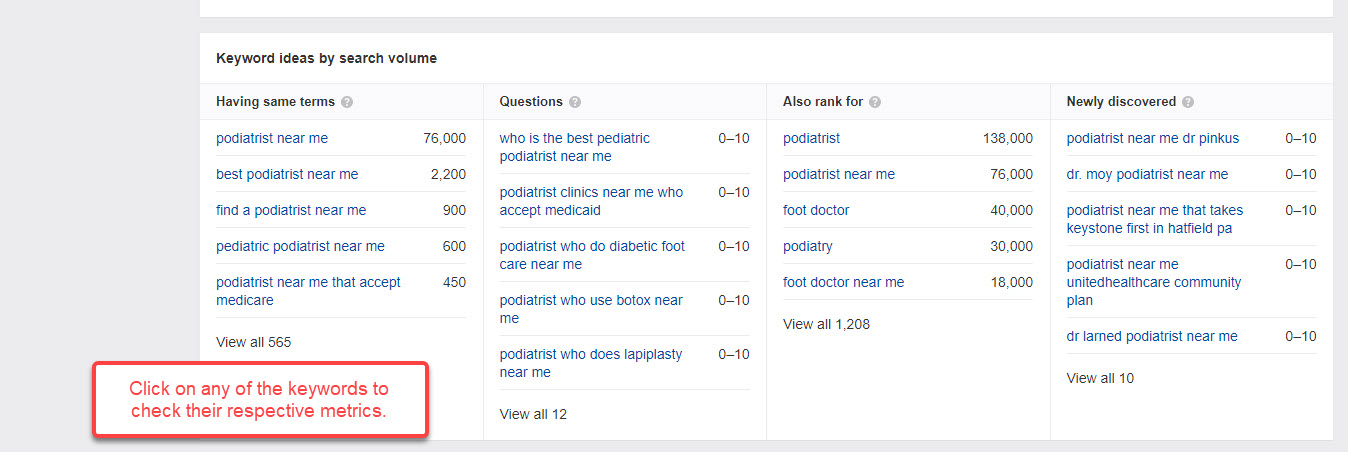Click help icon beside Also rank for
The image size is (1348, 452).
coord(875,102)
